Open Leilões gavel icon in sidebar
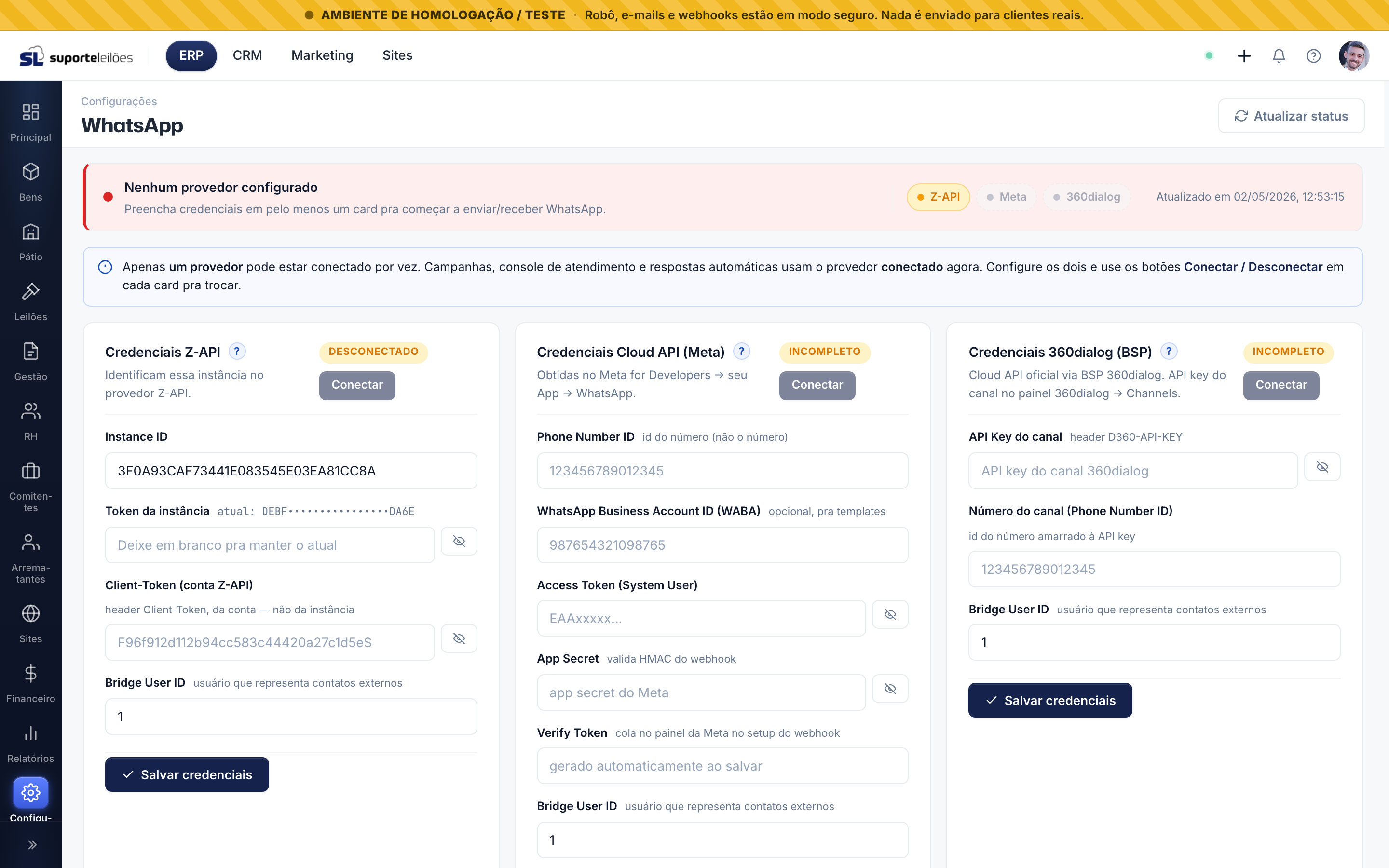Screen dimensions: 1389x868 [x=30, y=291]
